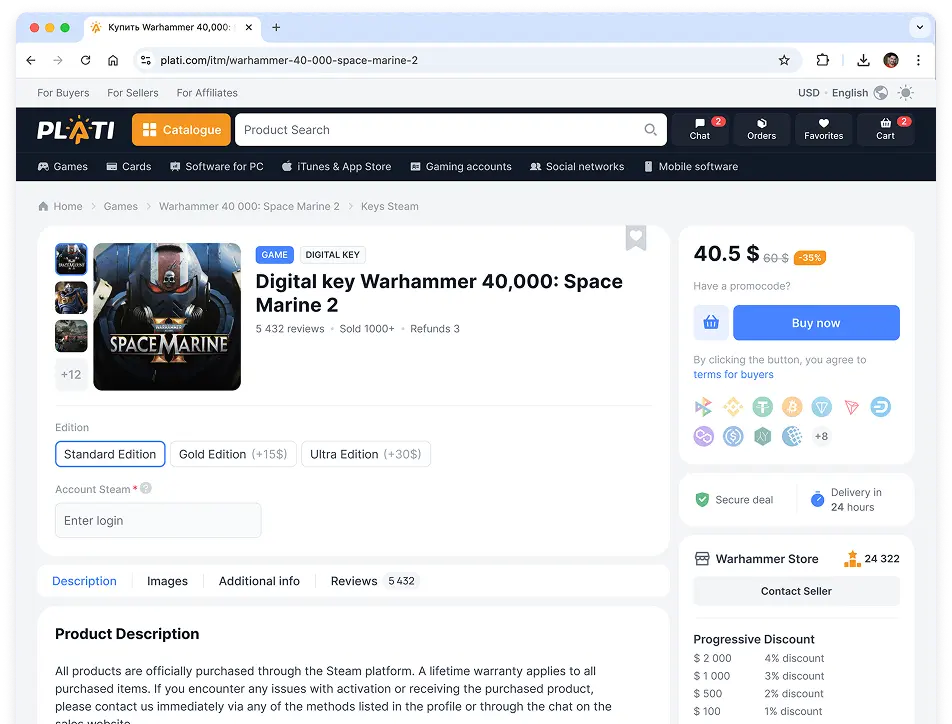Image resolution: width=952 pixels, height=724 pixels.
Task: Open a new browser tab
Action: click(276, 27)
